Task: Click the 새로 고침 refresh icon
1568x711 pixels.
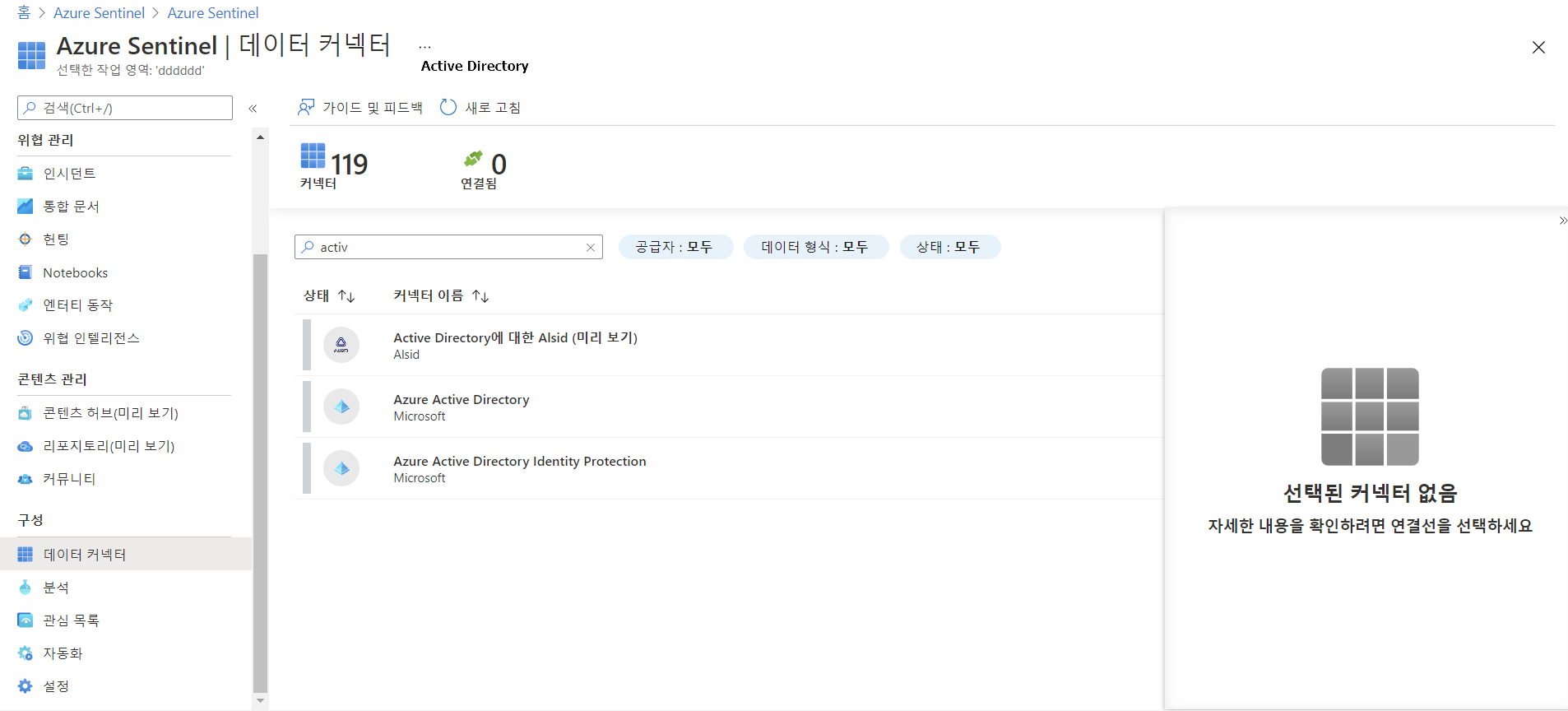Action: coord(448,108)
